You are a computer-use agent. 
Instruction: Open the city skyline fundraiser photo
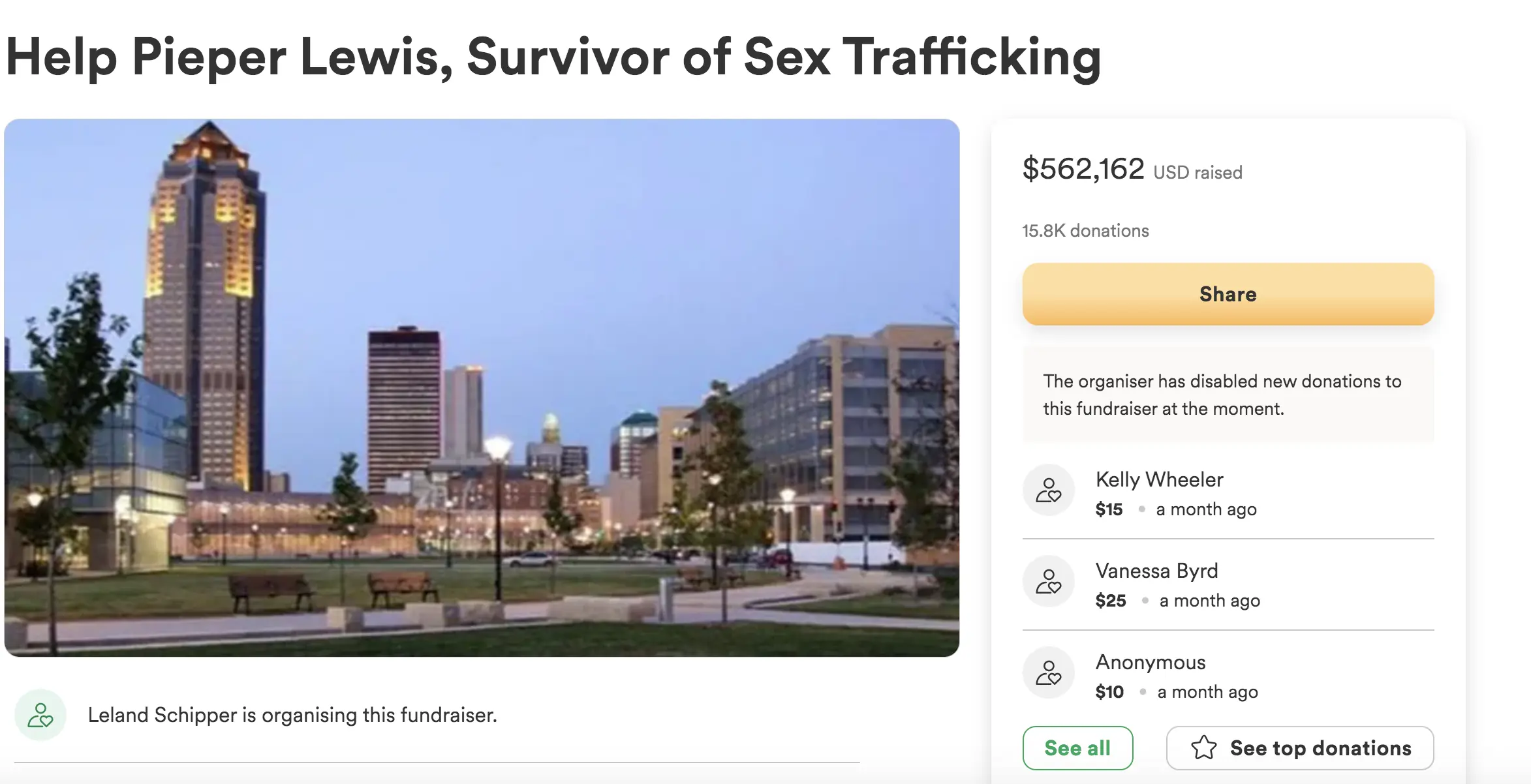pos(482,387)
